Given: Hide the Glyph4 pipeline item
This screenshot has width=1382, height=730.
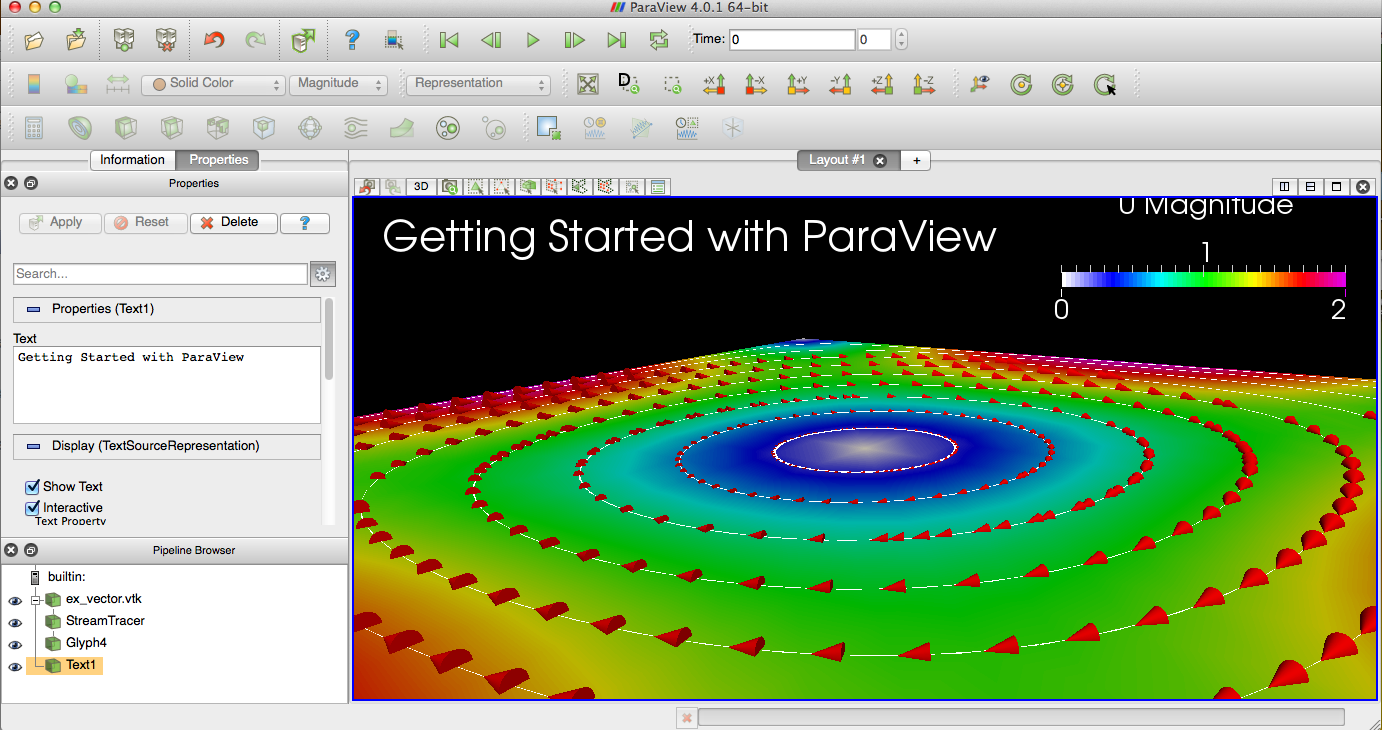Looking at the screenshot, I should click(14, 644).
